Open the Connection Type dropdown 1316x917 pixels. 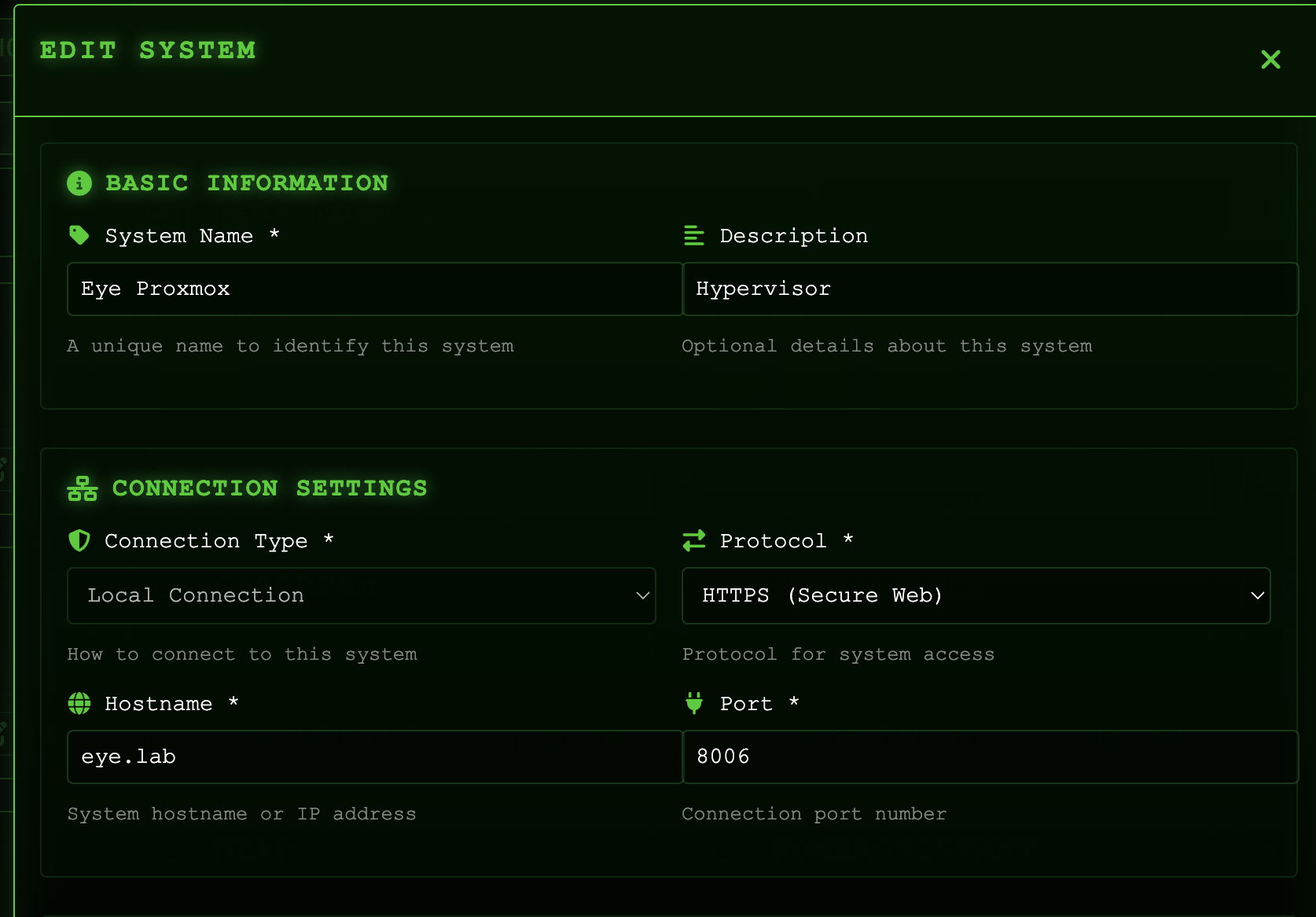tap(361, 595)
